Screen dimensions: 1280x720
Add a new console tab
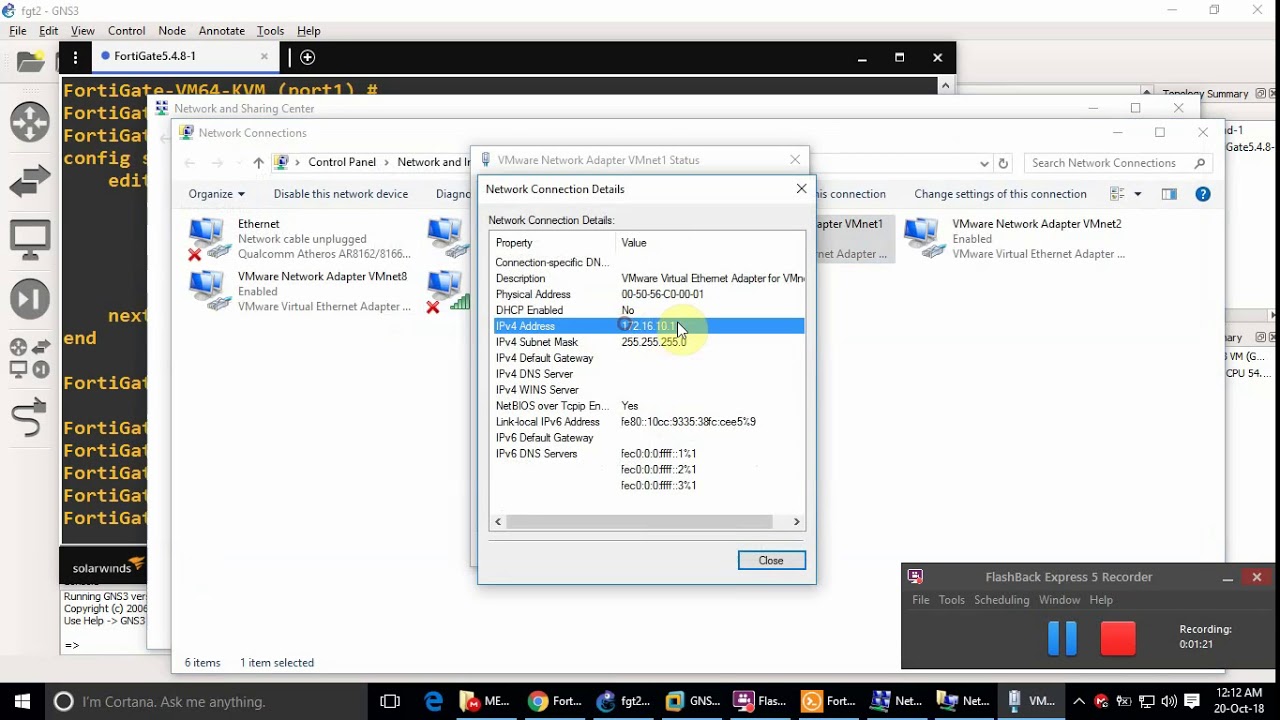pos(308,57)
